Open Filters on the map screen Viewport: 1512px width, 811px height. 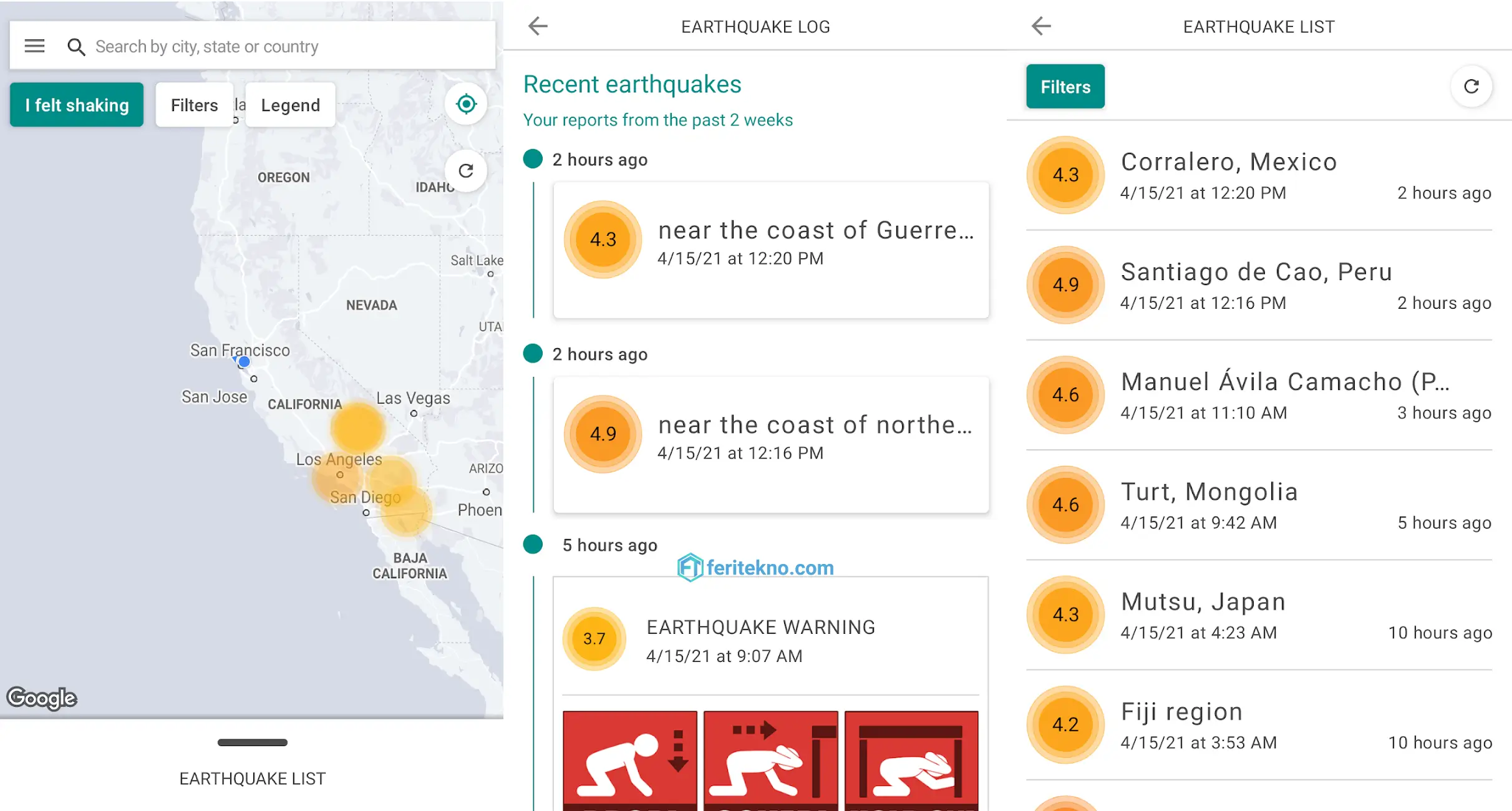point(194,105)
